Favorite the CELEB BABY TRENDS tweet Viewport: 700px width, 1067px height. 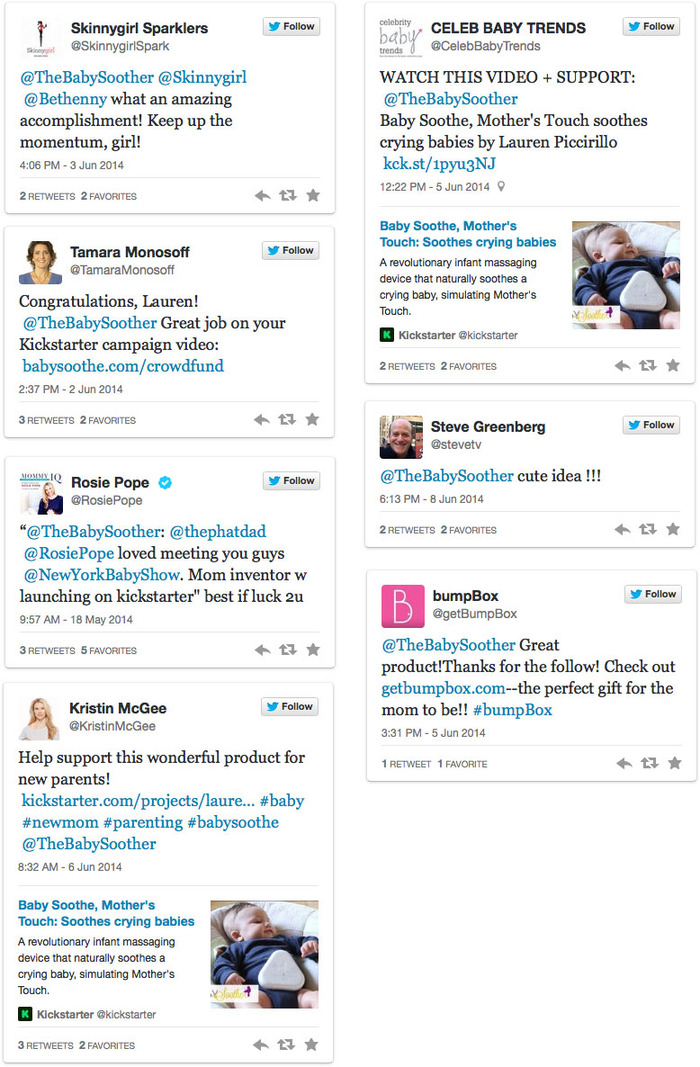673,365
